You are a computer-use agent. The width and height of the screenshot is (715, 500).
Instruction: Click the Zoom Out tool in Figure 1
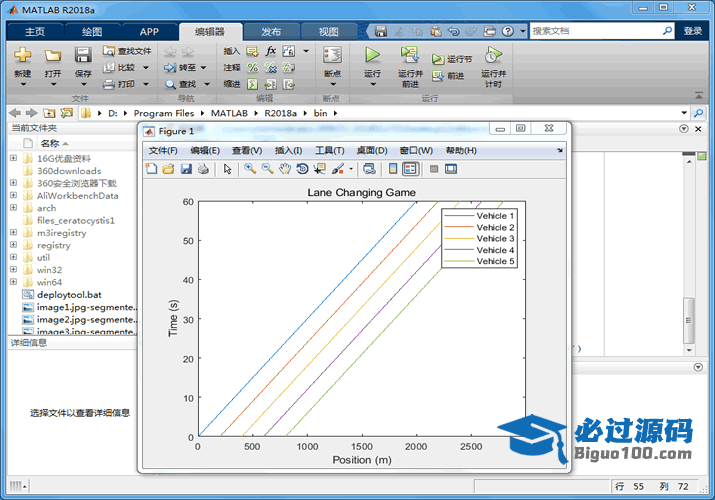[268, 169]
